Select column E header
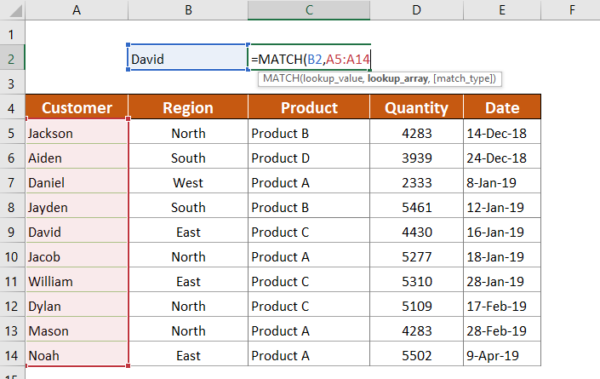Viewport: 600px width, 379px height. pyautogui.click(x=502, y=10)
